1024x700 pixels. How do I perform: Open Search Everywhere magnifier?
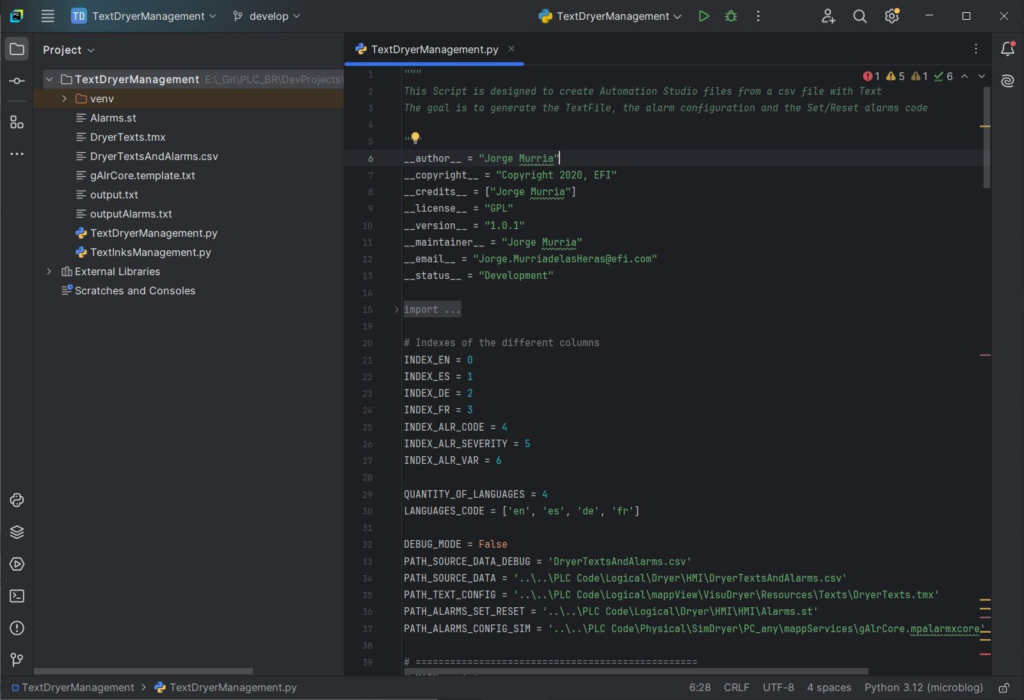860,16
